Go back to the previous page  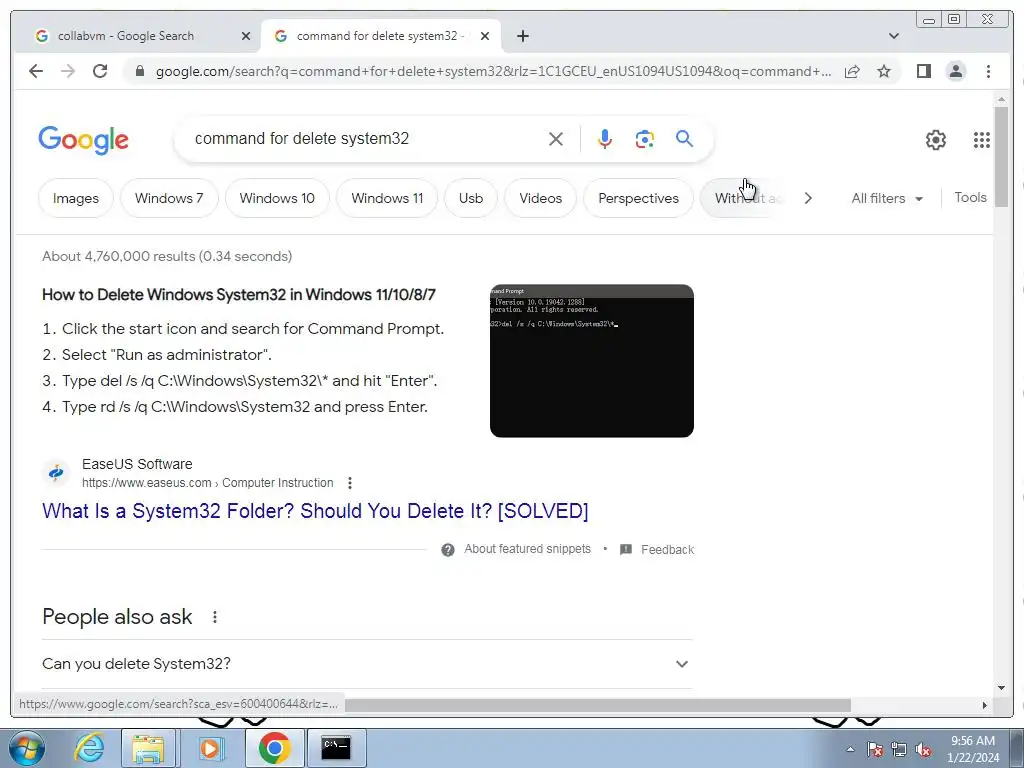(x=36, y=71)
